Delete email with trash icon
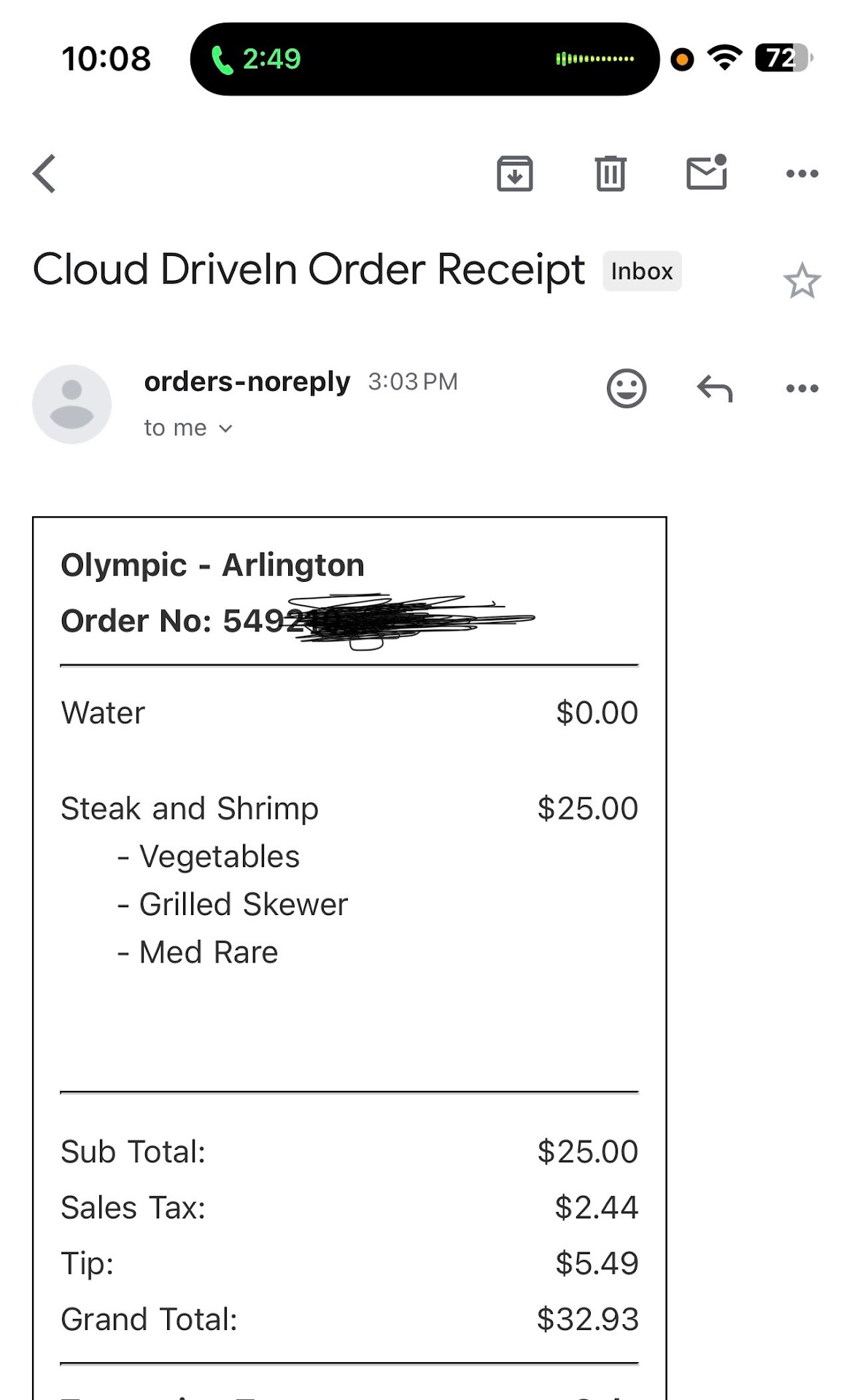This screenshot has height=1400, width=841. point(611,174)
